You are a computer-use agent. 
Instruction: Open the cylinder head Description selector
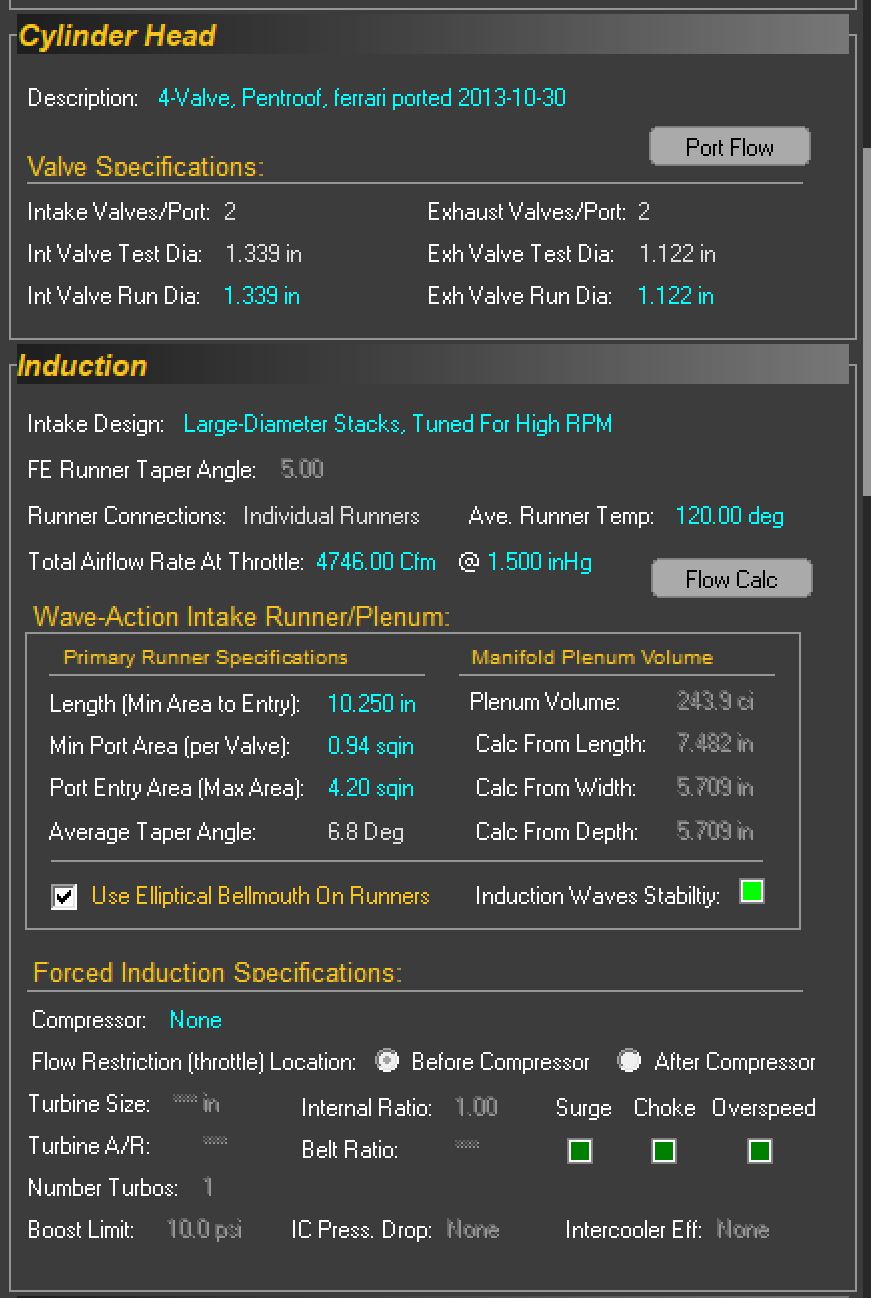coord(361,98)
